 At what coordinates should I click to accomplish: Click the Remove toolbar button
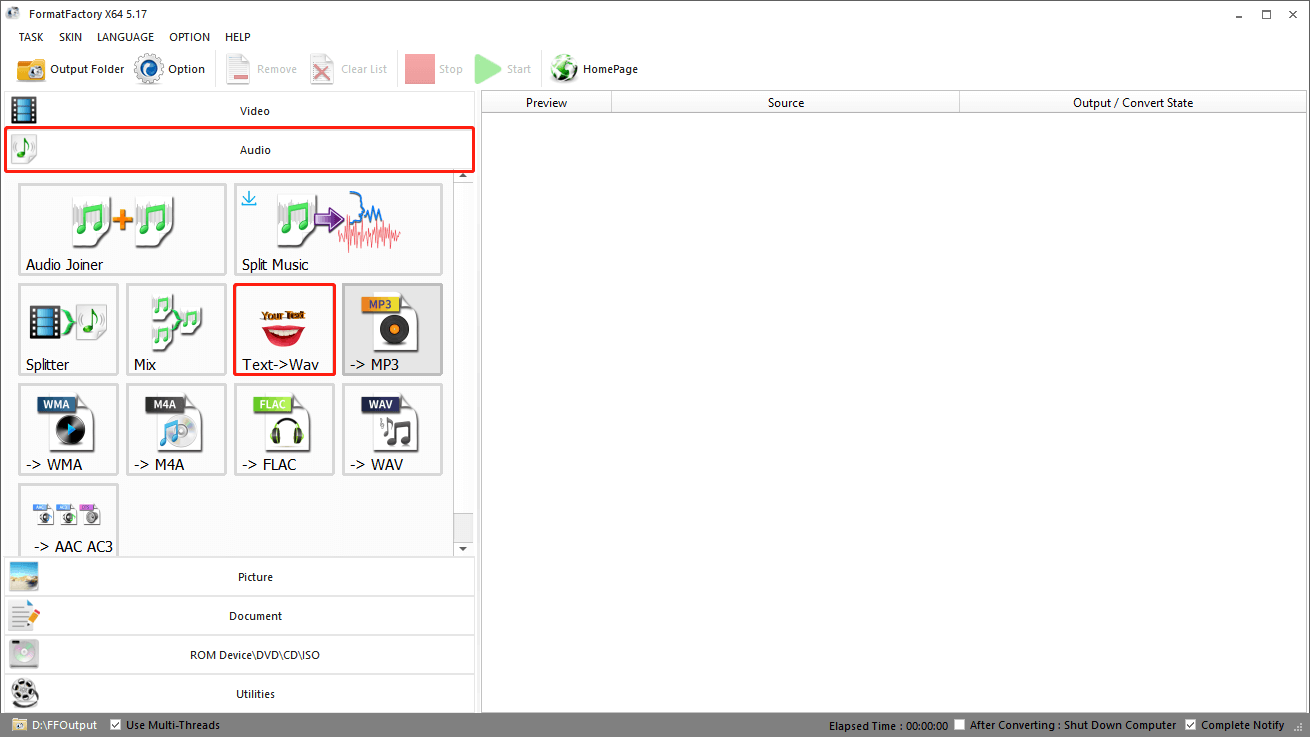pyautogui.click(x=261, y=69)
